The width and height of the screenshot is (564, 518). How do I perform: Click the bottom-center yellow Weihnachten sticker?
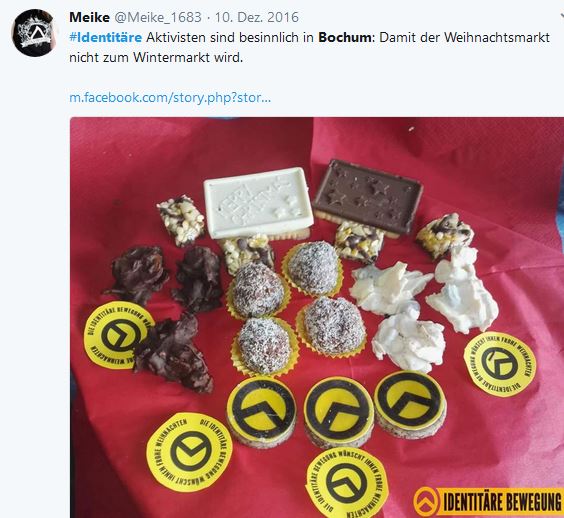coord(347,483)
